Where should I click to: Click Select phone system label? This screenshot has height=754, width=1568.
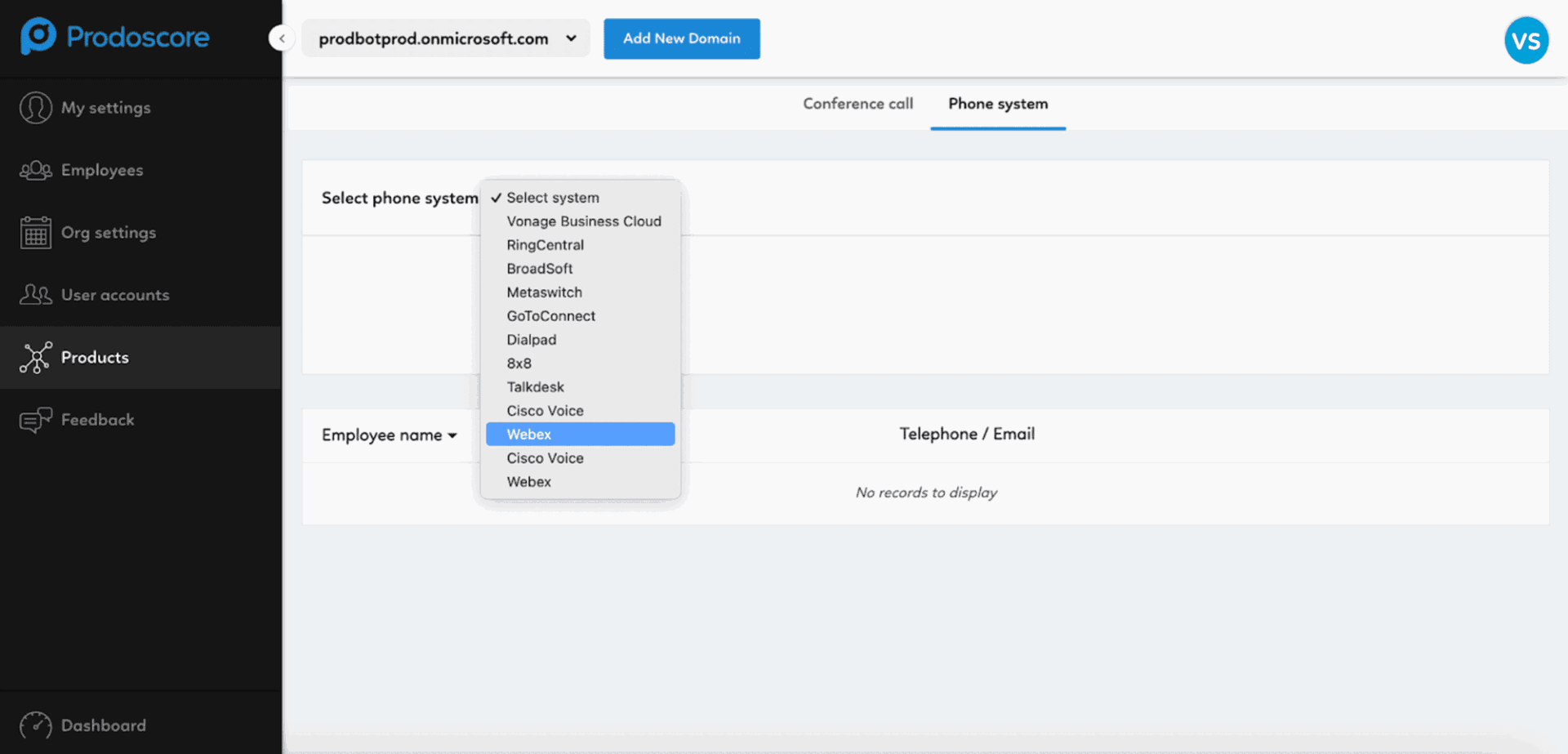pyautogui.click(x=400, y=198)
